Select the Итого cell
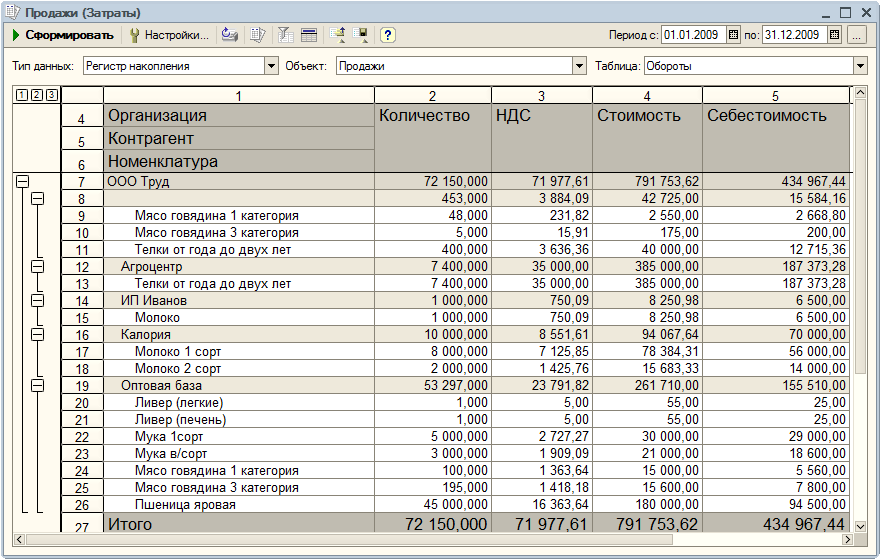Screen dimensions: 880x559 pyautogui.click(x=239, y=523)
